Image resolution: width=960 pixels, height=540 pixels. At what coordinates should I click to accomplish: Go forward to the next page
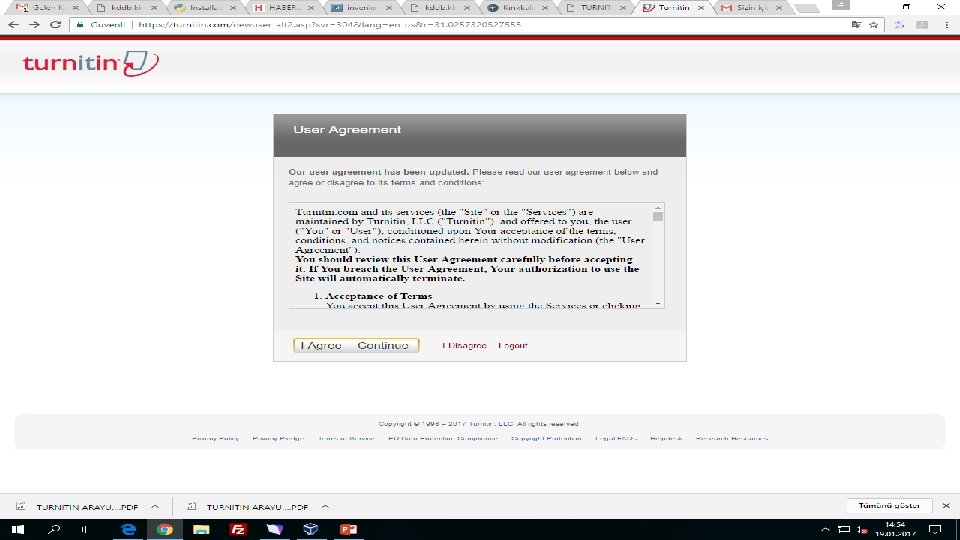(x=34, y=24)
